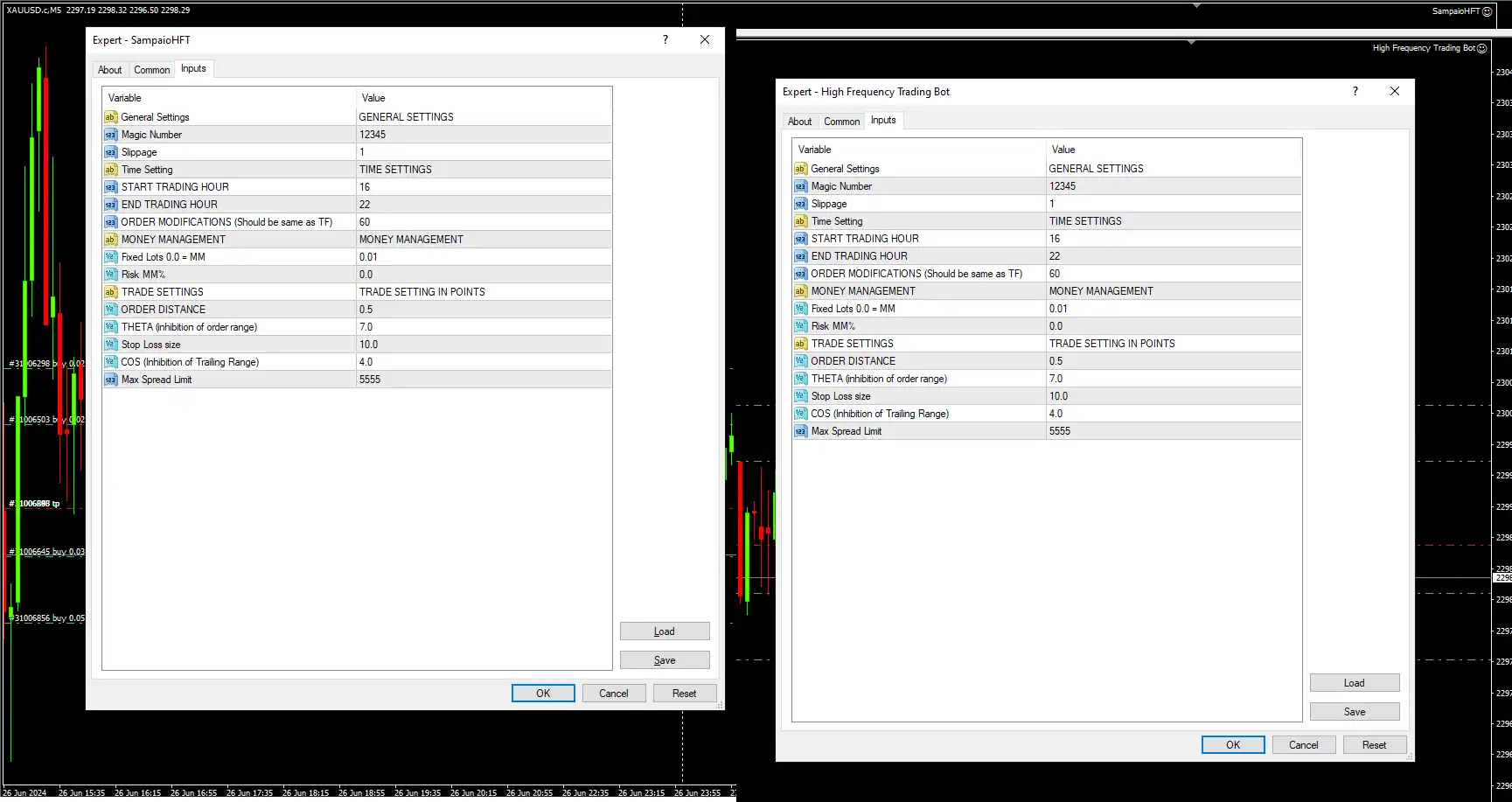This screenshot has height=802, width=1512.
Task: Cancel the SampaioHFT dialog
Action: tap(614, 694)
